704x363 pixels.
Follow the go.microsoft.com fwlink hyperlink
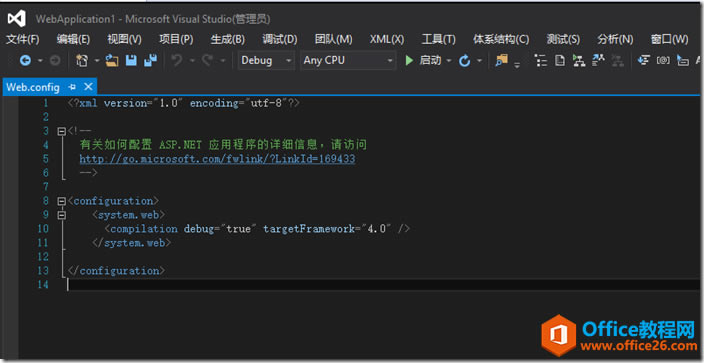(217, 159)
